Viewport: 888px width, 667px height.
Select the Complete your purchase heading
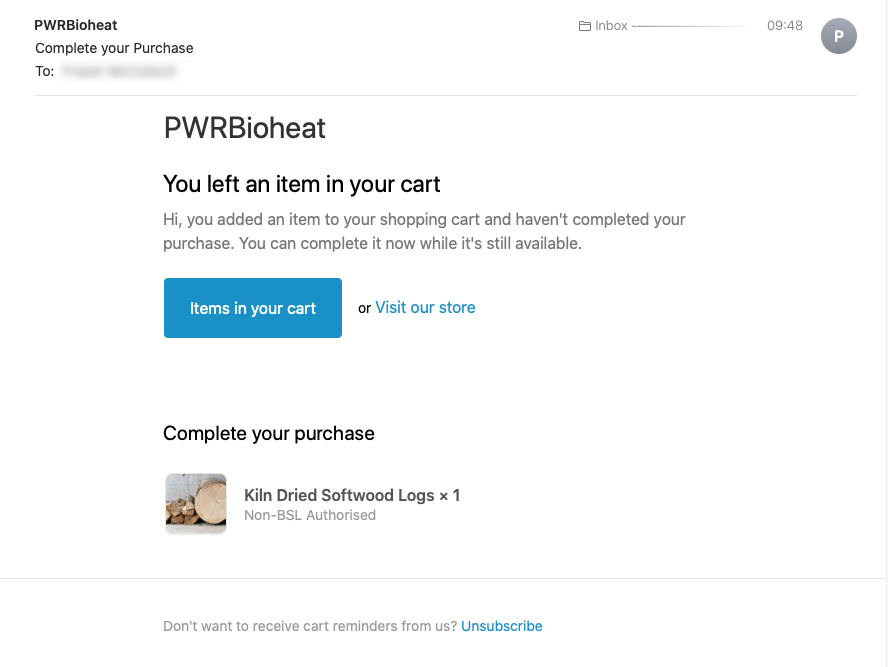(268, 433)
